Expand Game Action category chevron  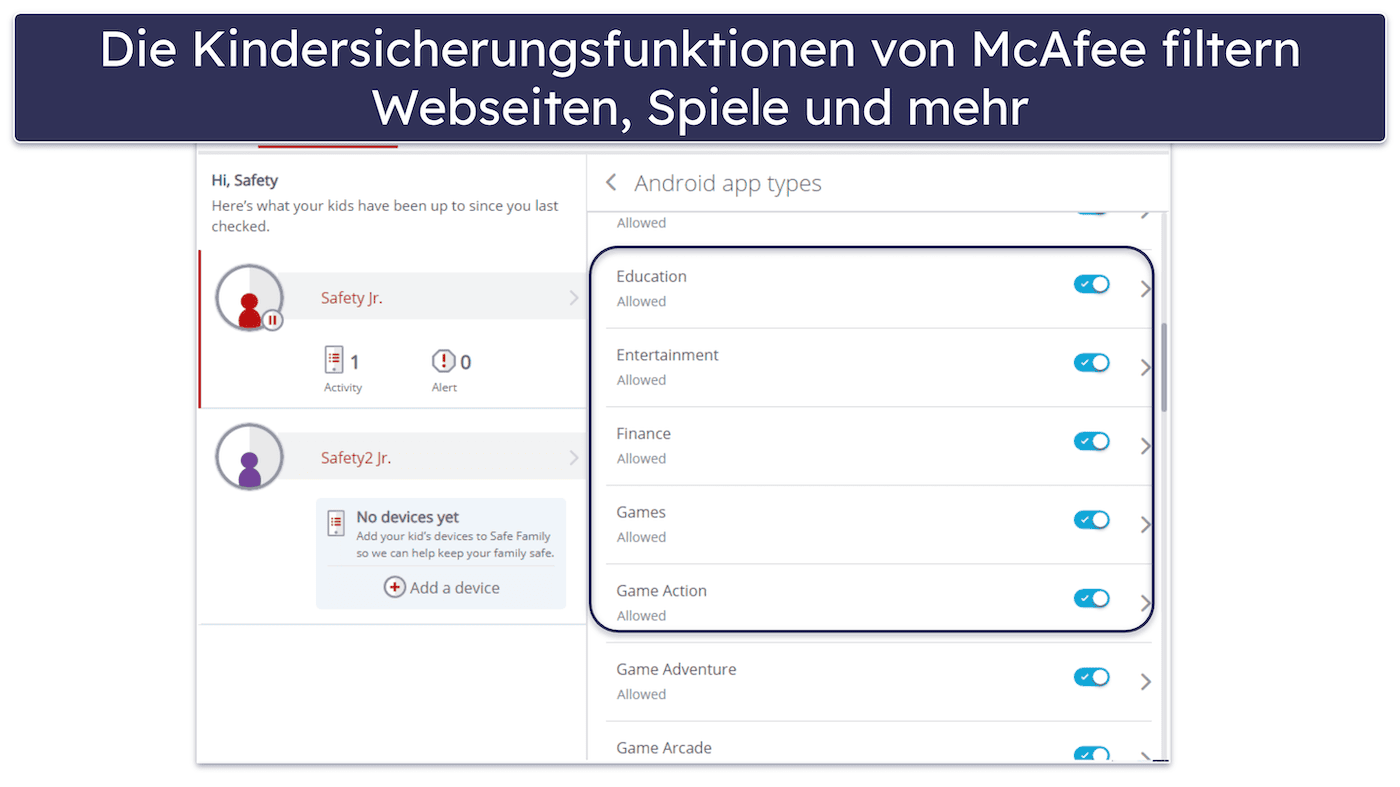1146,603
